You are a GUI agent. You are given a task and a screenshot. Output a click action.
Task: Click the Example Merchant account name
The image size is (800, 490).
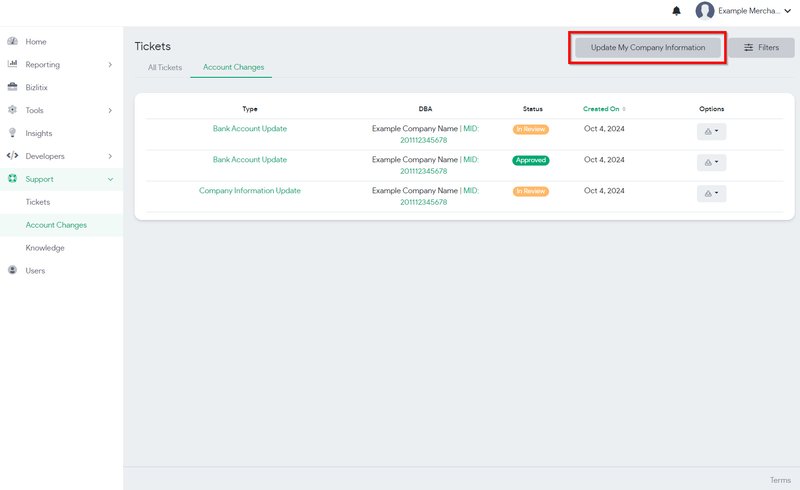tap(748, 11)
